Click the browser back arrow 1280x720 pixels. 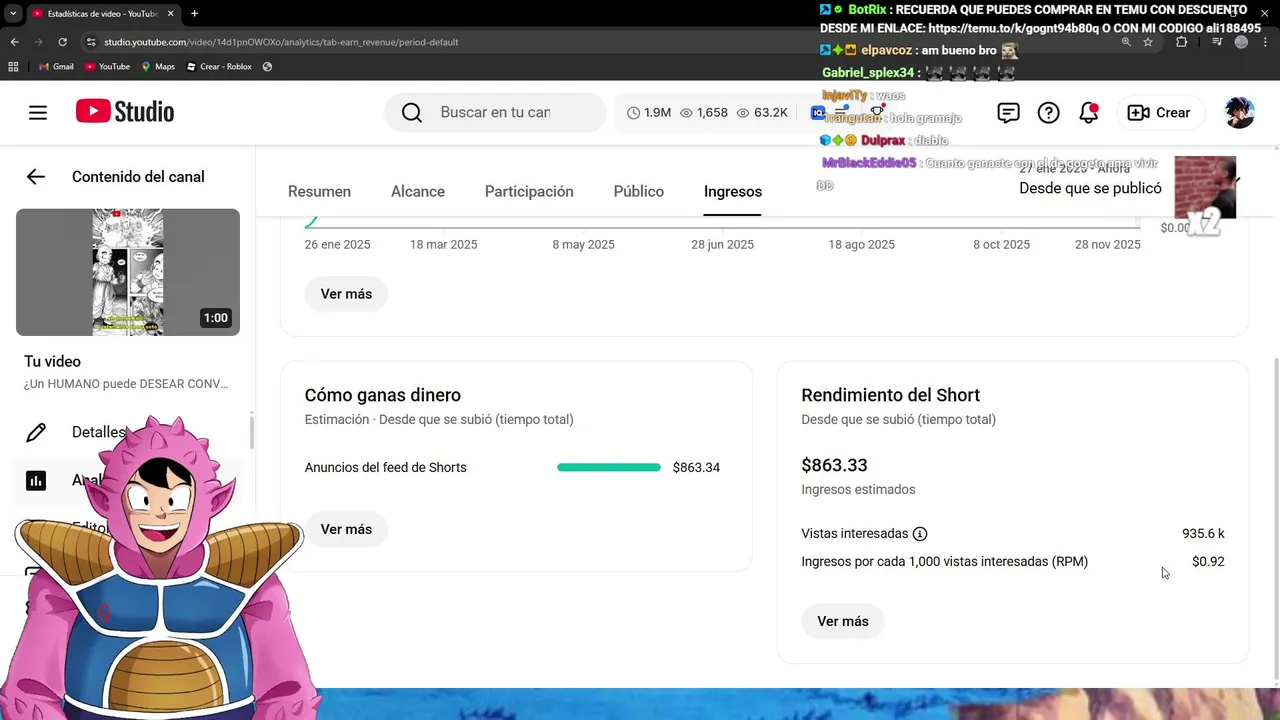[14, 42]
